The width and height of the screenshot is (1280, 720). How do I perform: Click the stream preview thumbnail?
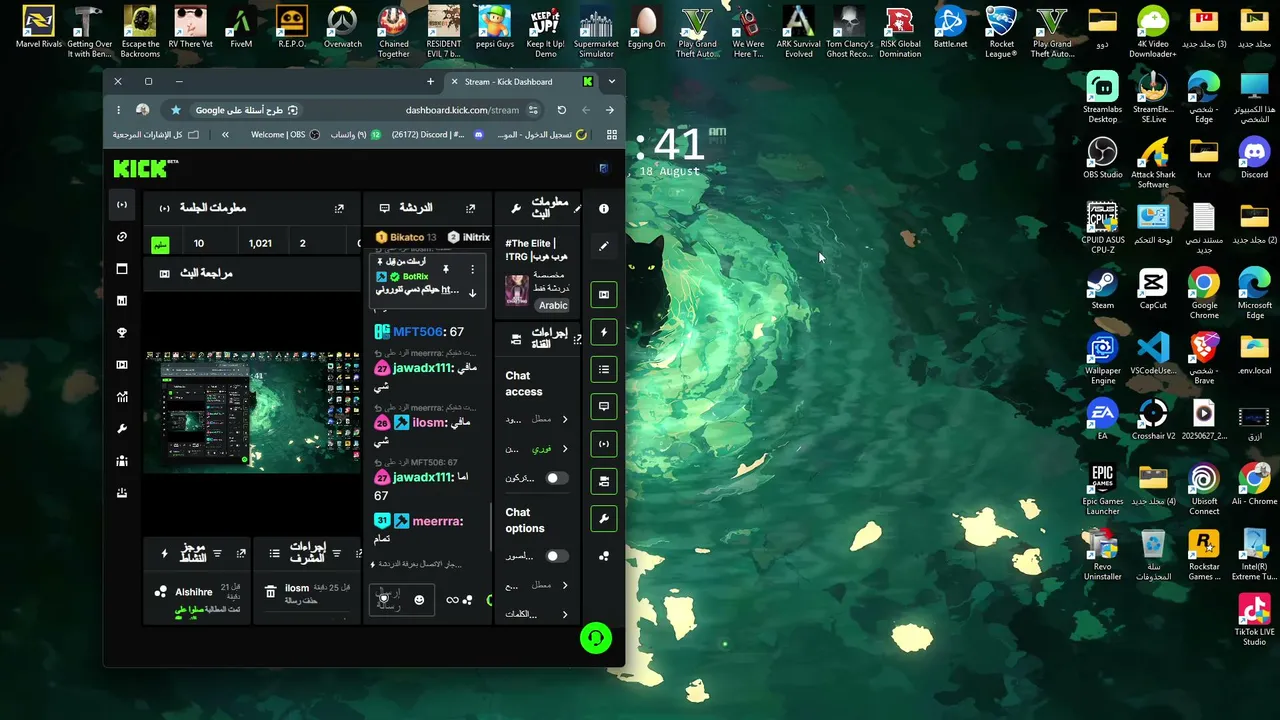pyautogui.click(x=252, y=411)
